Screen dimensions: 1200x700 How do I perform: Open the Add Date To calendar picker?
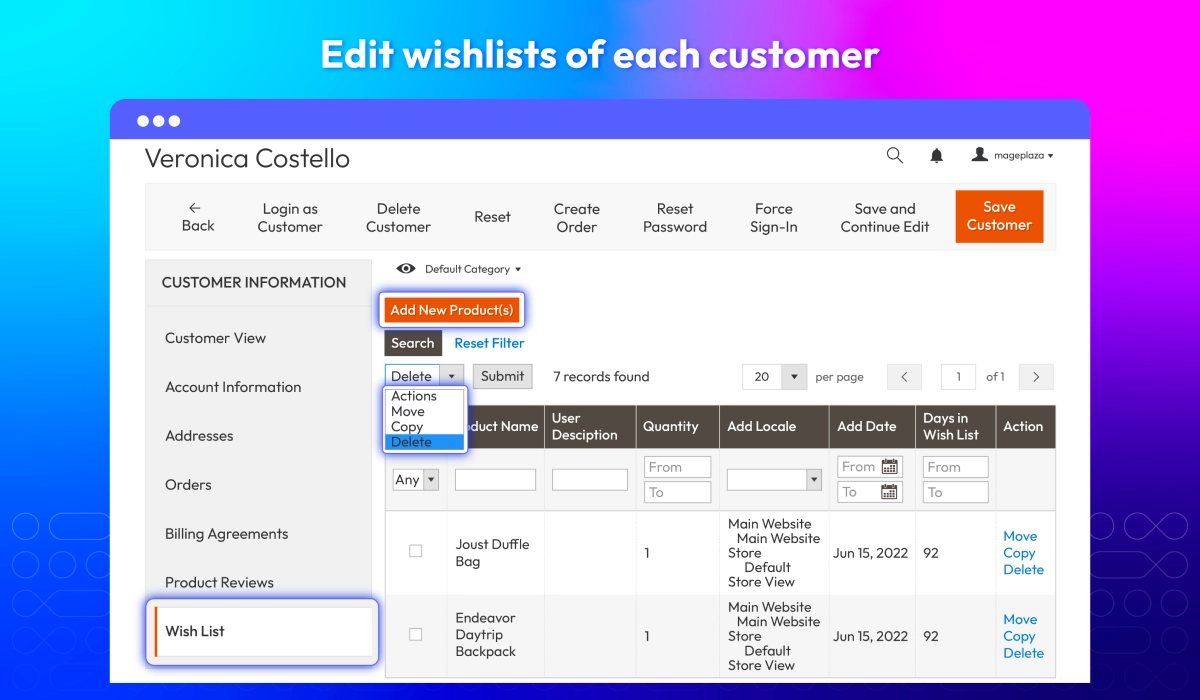(x=889, y=492)
